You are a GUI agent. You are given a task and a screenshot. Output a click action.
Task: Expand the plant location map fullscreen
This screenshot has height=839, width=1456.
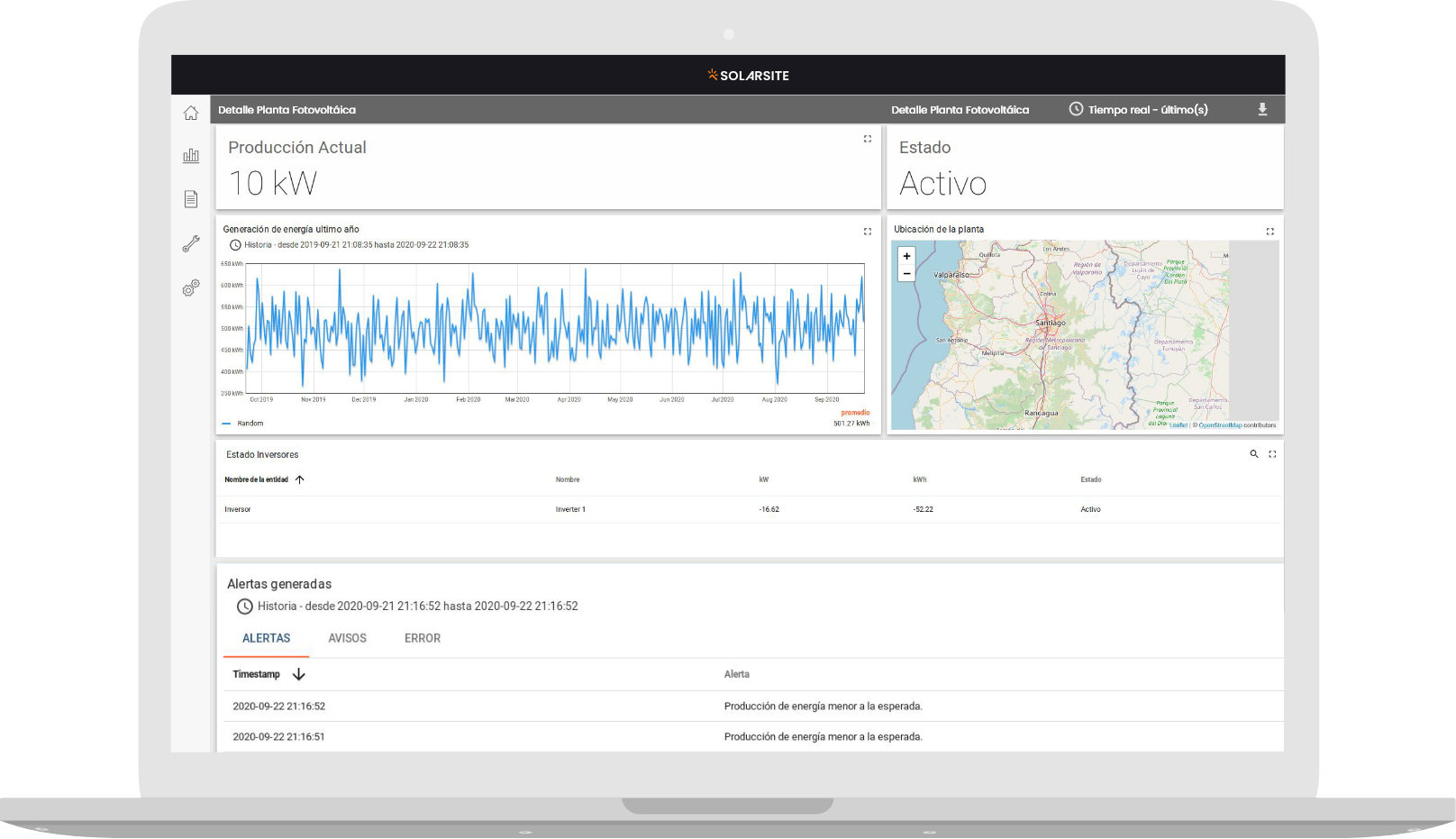pos(1269,232)
